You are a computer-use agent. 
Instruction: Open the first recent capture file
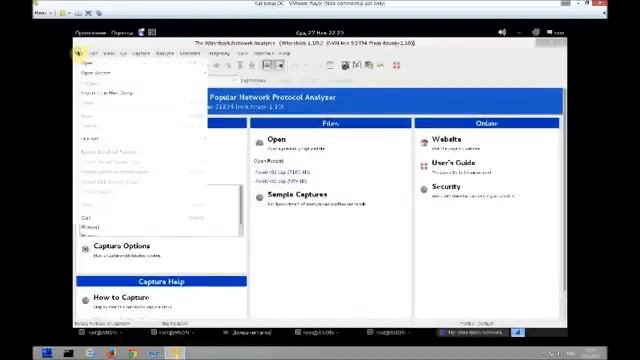tap(282, 172)
